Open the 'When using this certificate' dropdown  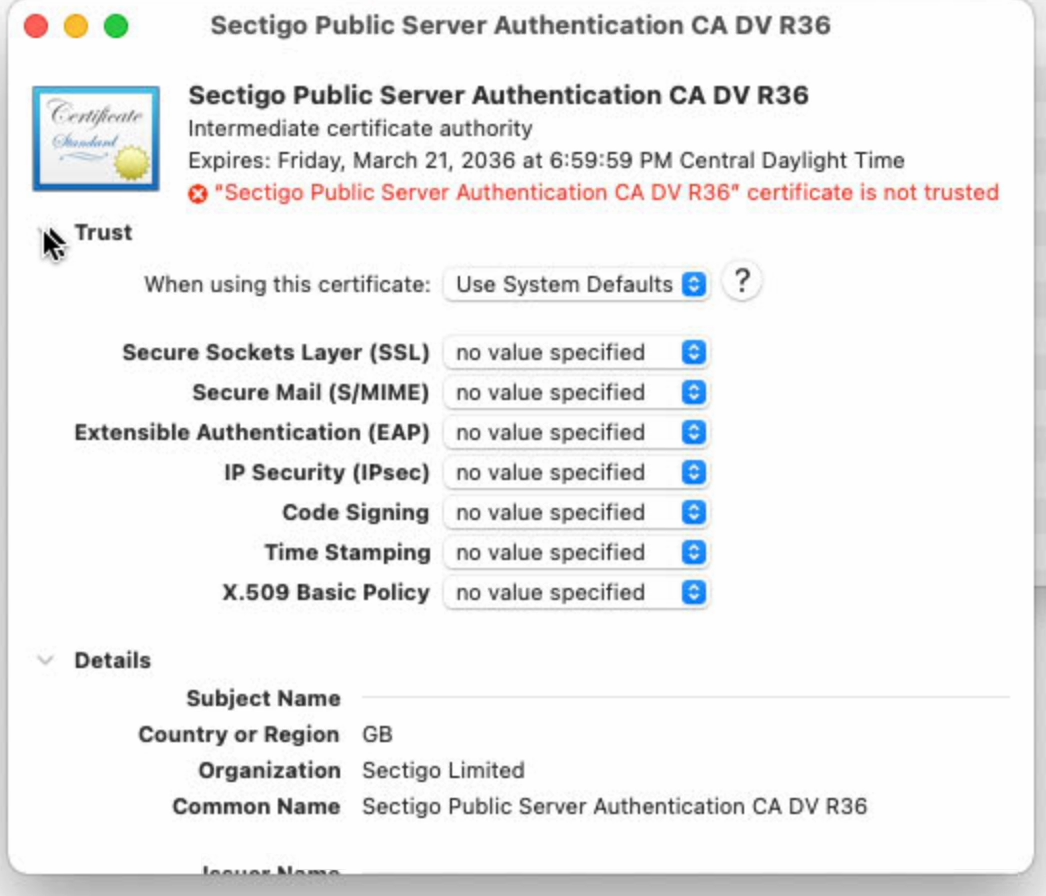coord(576,284)
